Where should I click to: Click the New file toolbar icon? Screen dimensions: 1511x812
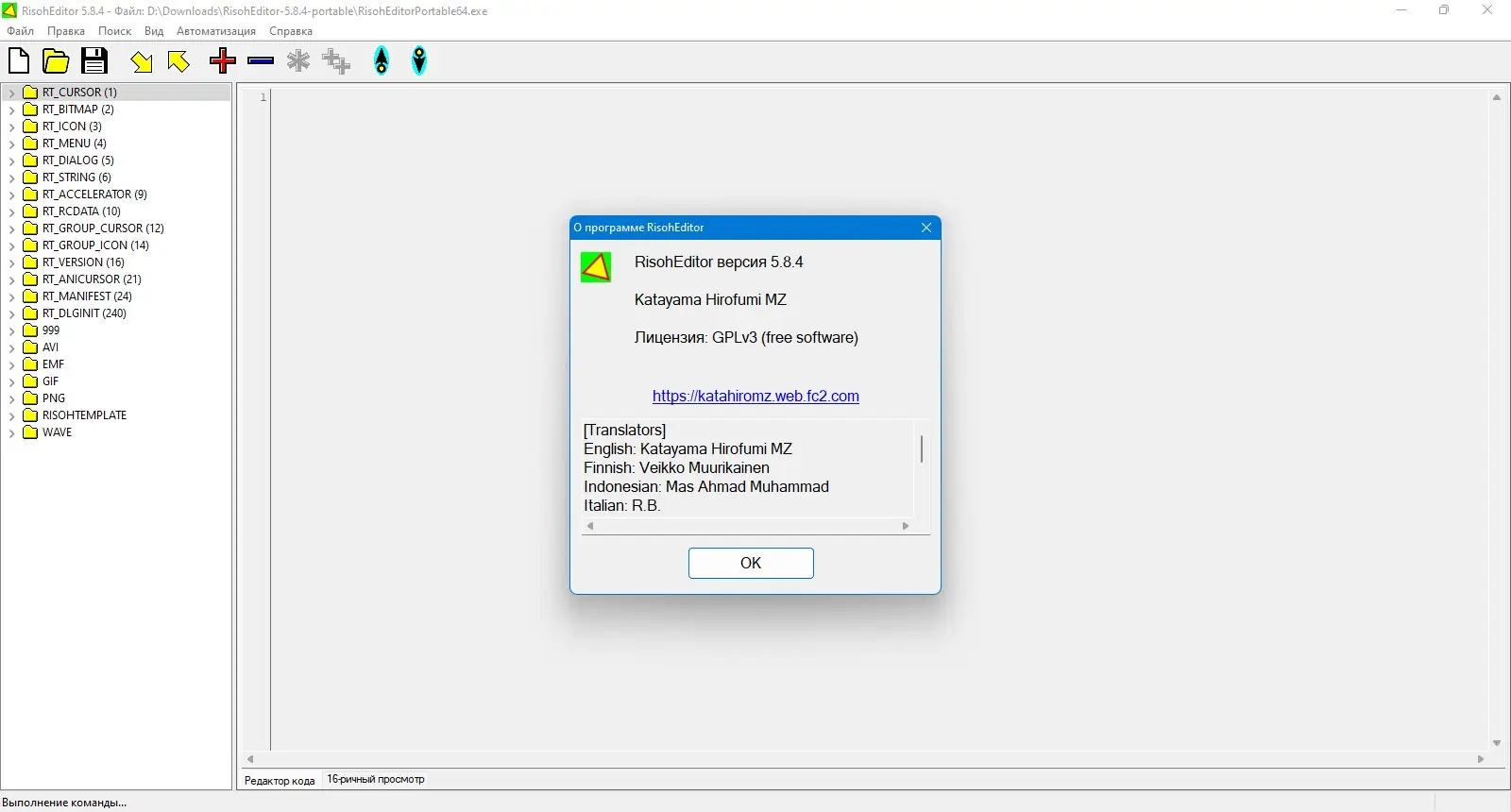point(19,61)
